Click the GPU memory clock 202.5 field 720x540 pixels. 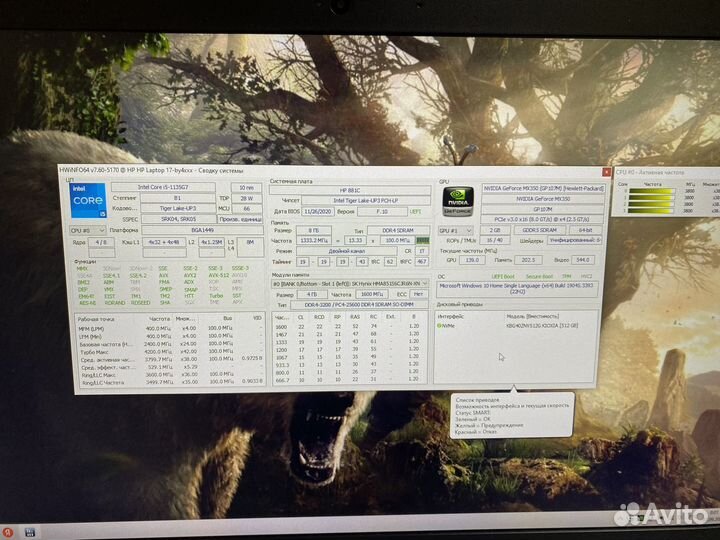pyautogui.click(x=528, y=260)
